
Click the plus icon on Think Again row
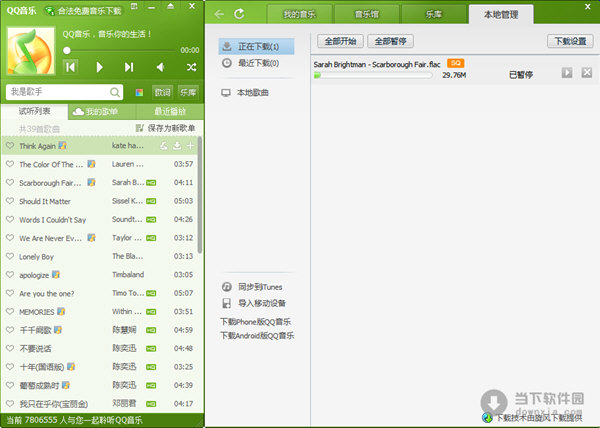tap(190, 146)
